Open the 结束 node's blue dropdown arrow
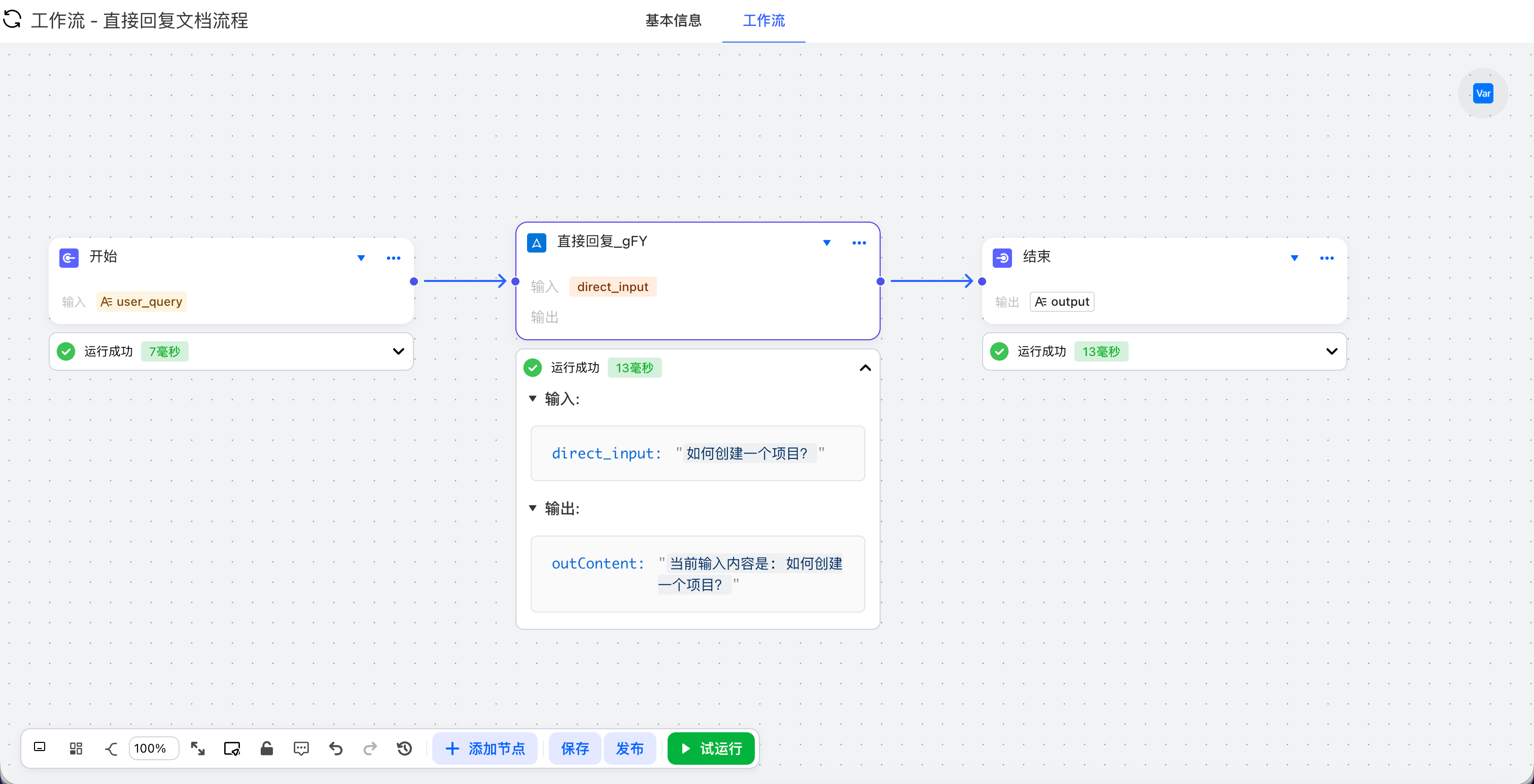Image resolution: width=1534 pixels, height=784 pixels. click(x=1294, y=258)
